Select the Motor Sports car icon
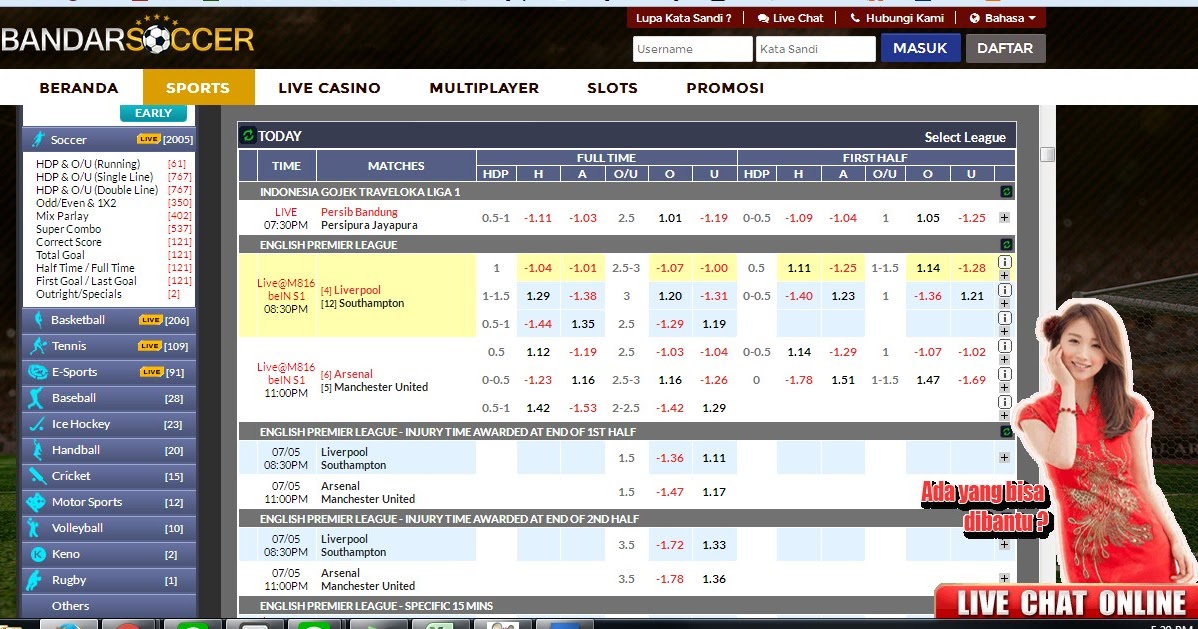Viewport: 1198px width, 629px height. (36, 502)
